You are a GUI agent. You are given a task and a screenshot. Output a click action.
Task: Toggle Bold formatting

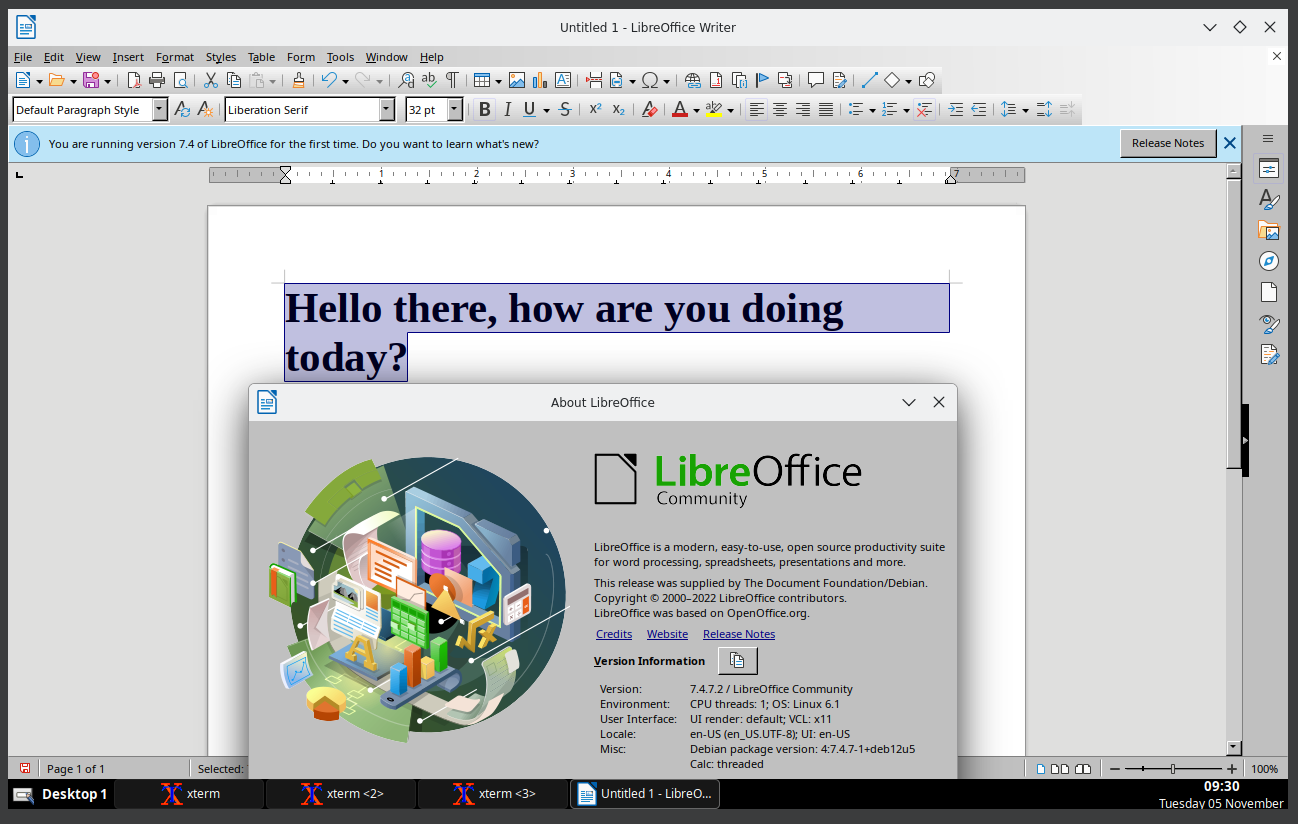coord(485,110)
